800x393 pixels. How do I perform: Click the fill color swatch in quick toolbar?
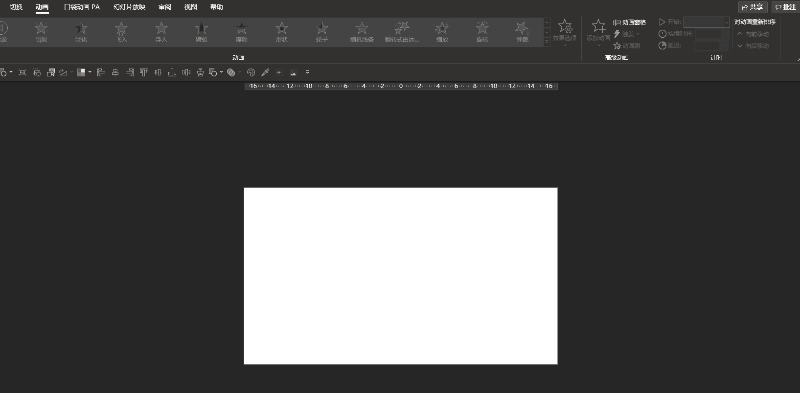pyautogui.click(x=81, y=72)
